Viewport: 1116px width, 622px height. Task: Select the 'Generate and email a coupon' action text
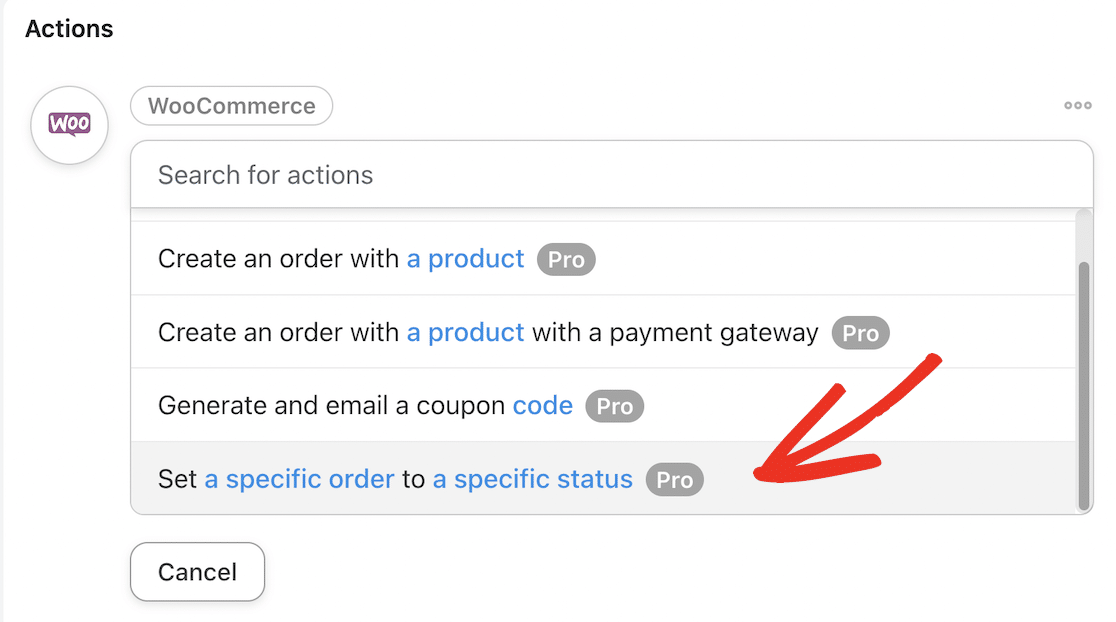pos(332,406)
